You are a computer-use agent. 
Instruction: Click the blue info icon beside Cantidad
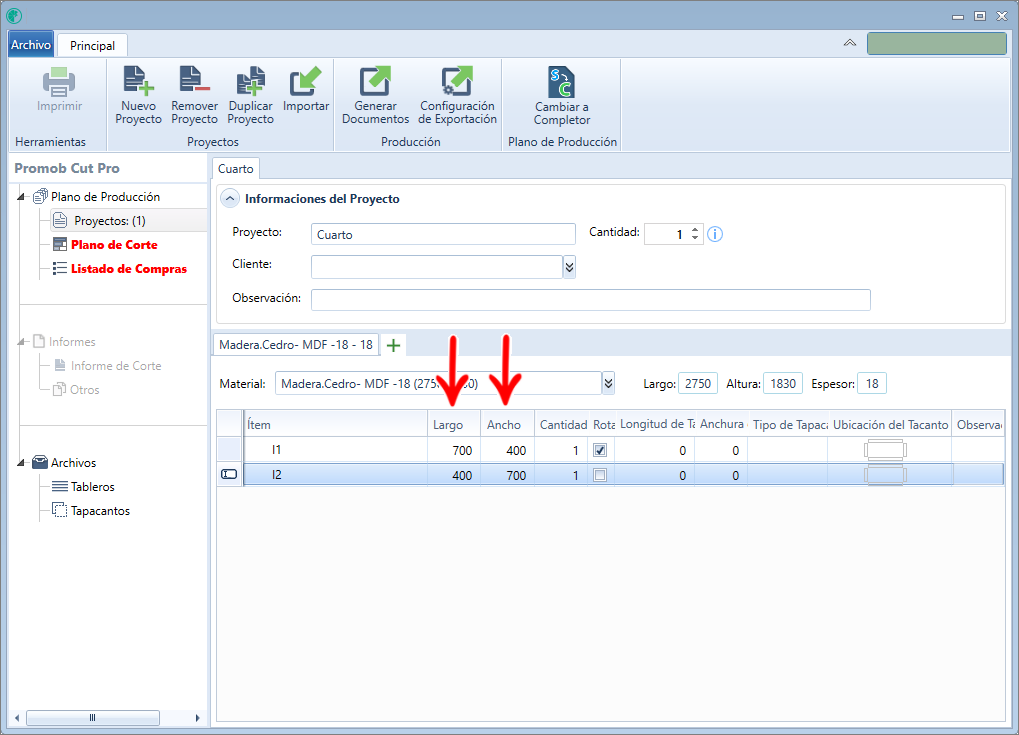point(715,234)
